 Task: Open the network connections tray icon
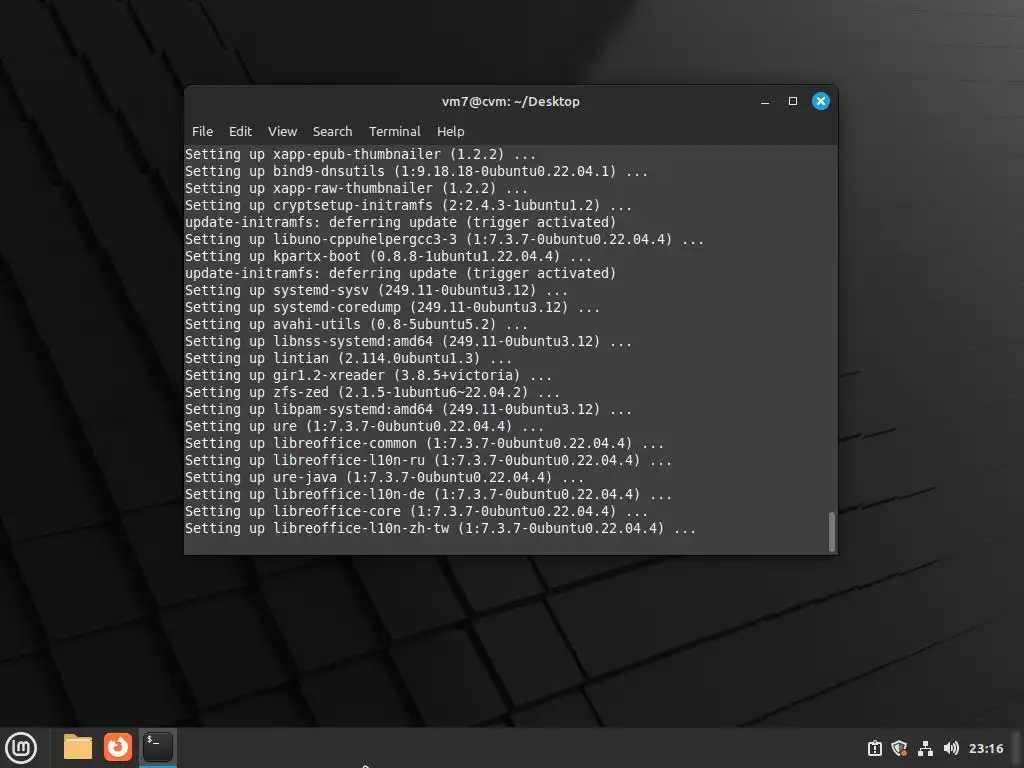(925, 748)
